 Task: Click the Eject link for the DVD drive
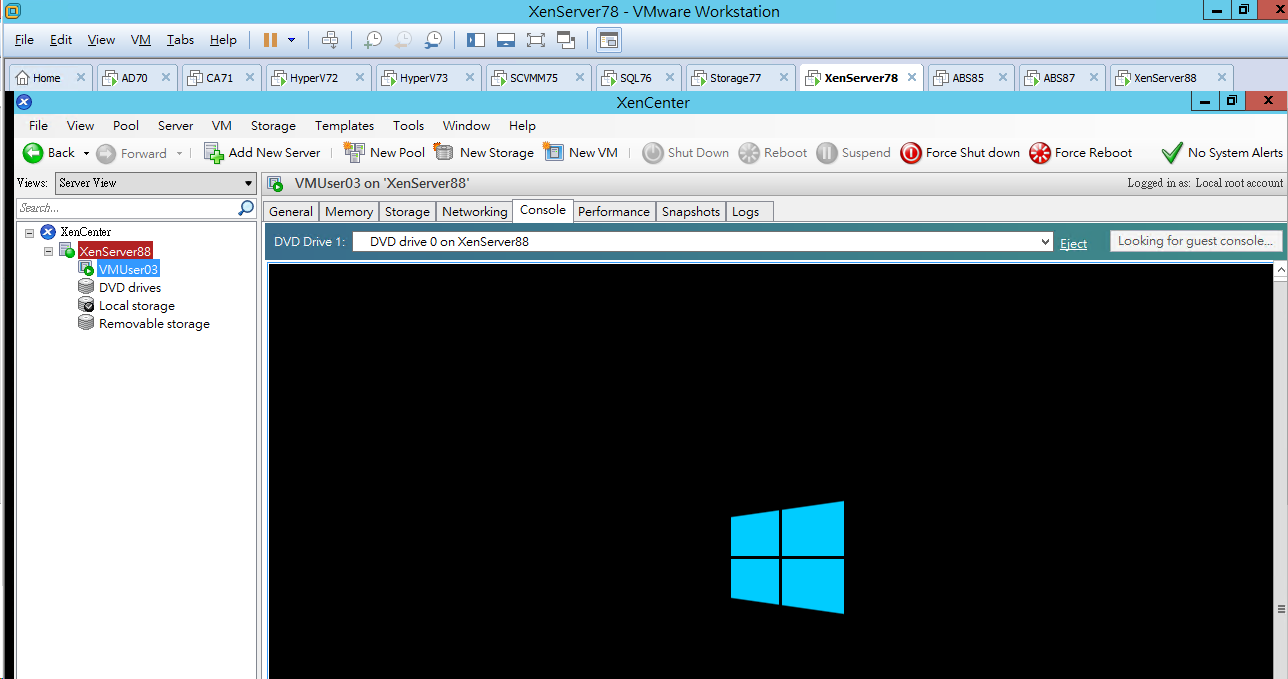[x=1073, y=243]
